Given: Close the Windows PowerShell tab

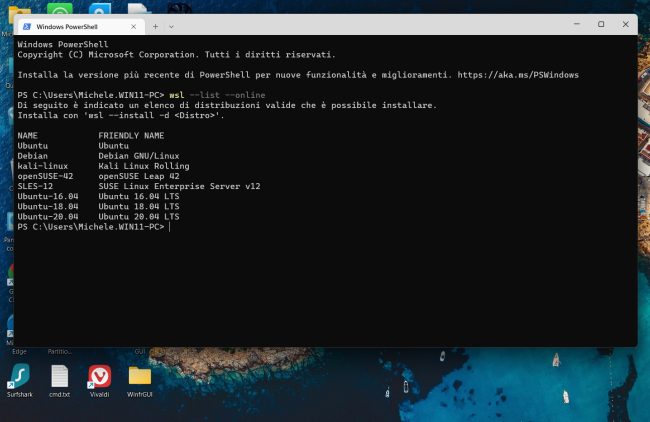Looking at the screenshot, I should 133,27.
